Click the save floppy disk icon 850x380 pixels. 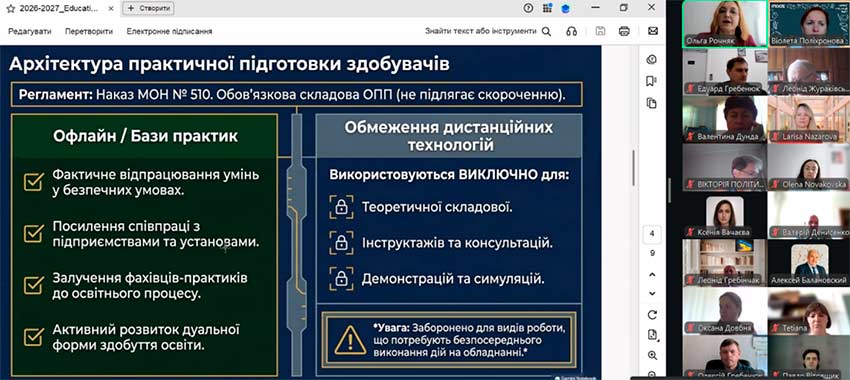tap(600, 31)
